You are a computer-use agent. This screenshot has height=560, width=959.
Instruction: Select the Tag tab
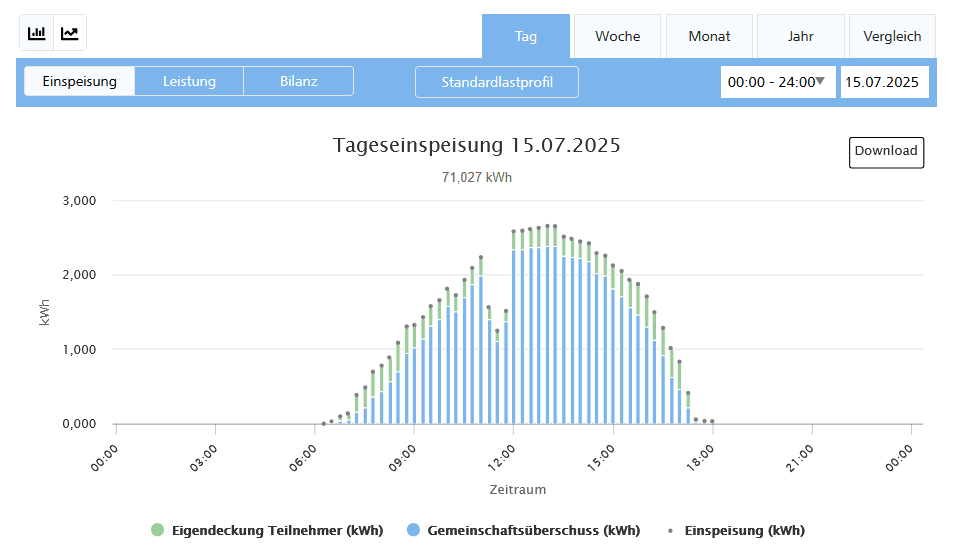526,36
